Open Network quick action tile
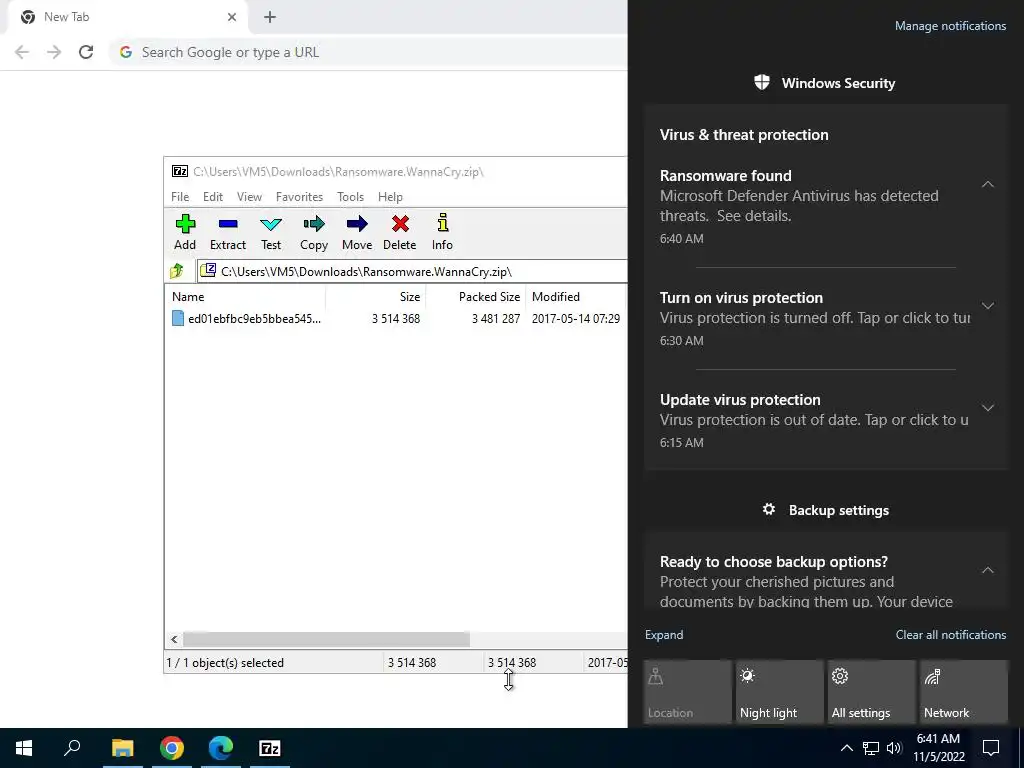Viewport: 1024px width, 768px height. (964, 692)
